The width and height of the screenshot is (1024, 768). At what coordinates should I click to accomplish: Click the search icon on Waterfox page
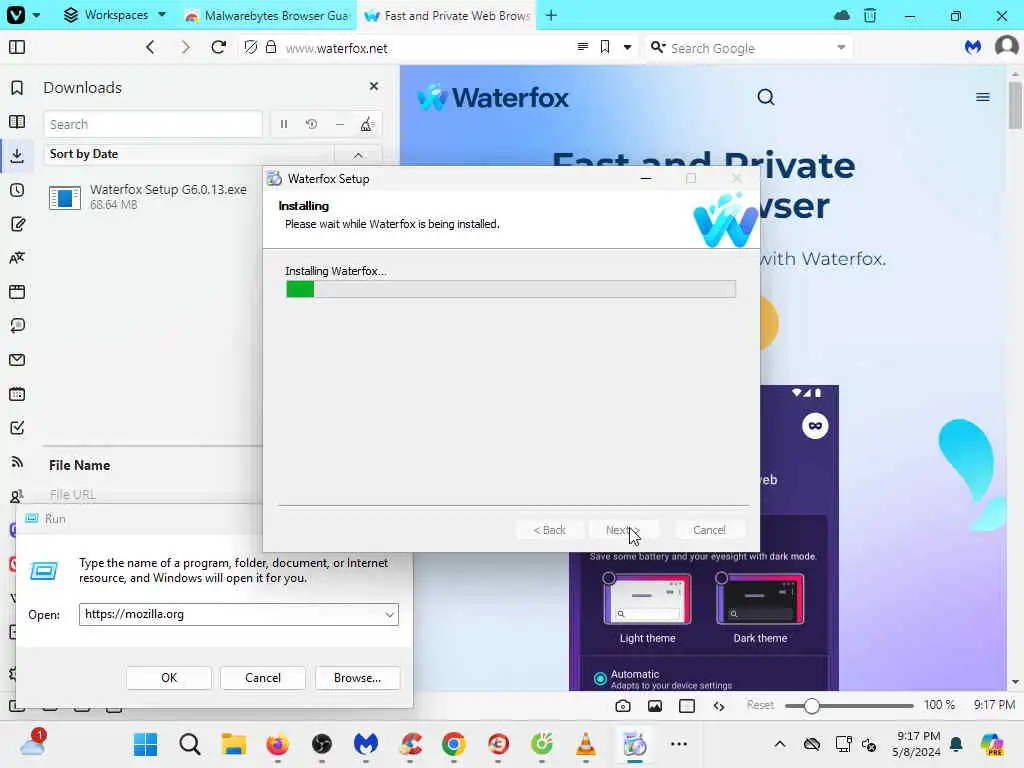coord(765,97)
